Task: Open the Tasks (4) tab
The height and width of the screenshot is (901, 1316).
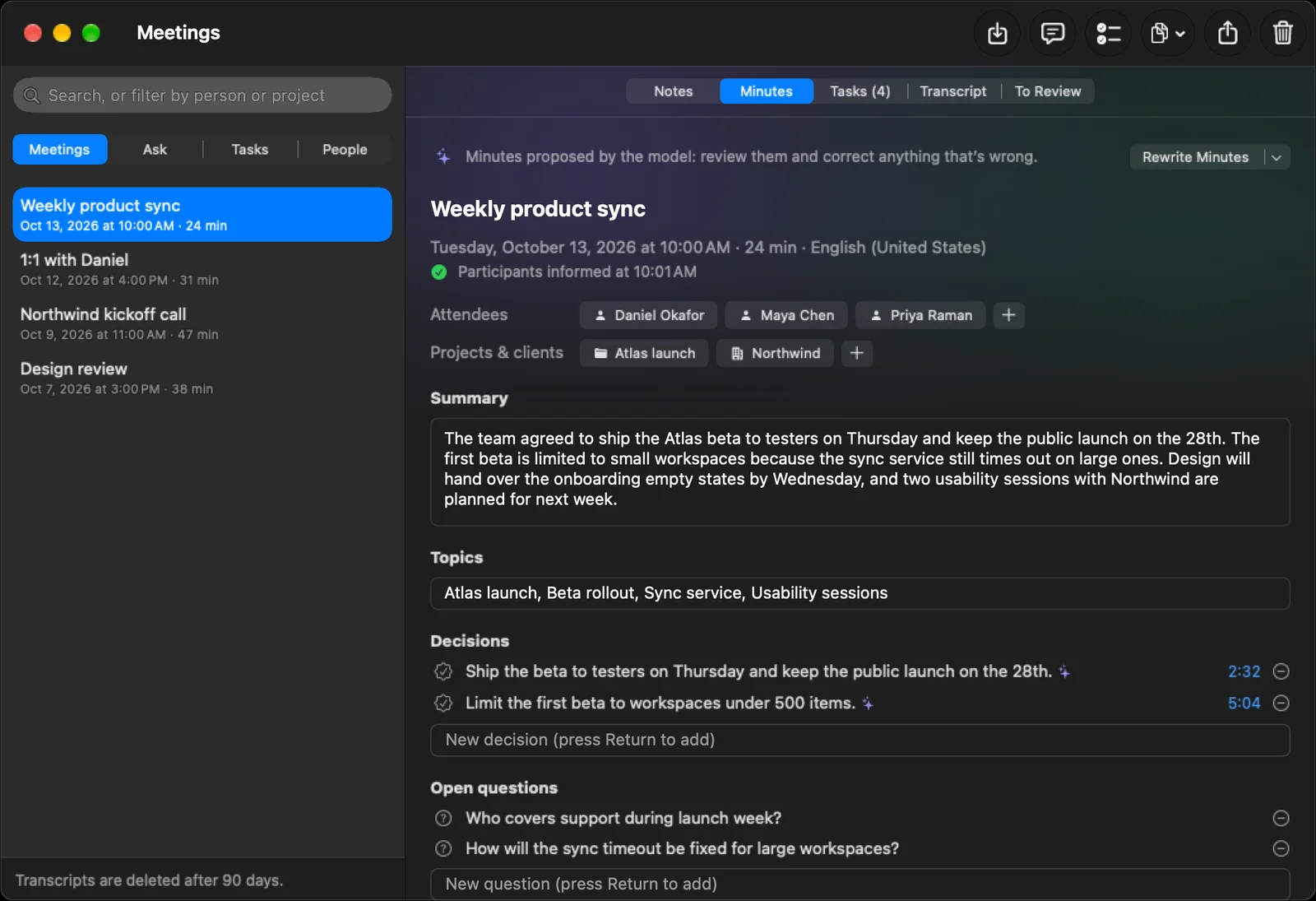Action: tap(860, 91)
